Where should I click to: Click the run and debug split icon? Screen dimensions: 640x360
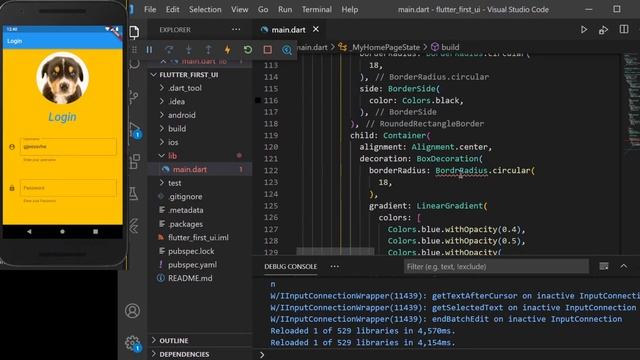click(603, 30)
